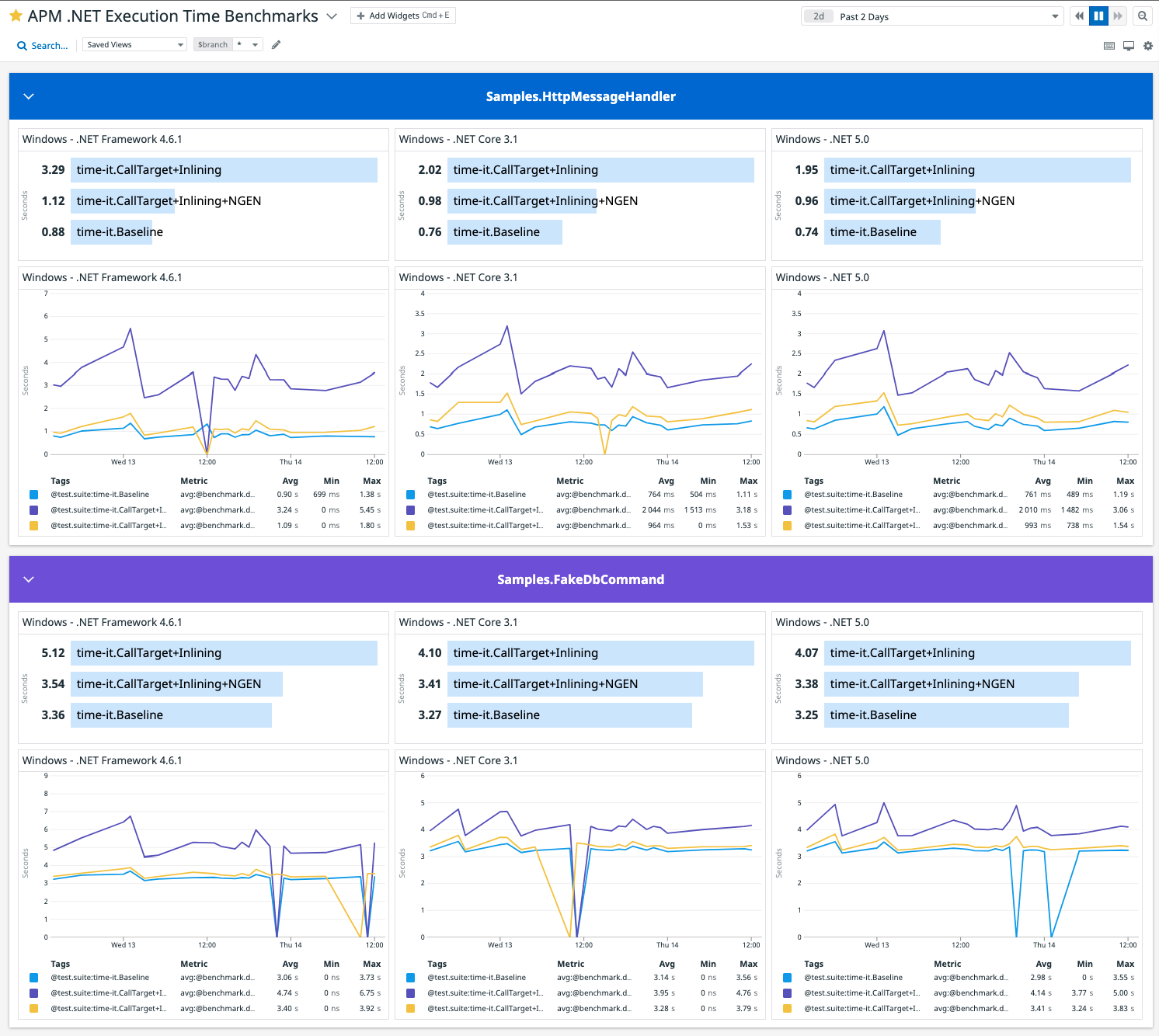Click the Search... field
Screen dimensions: 1159x1036
[43, 46]
